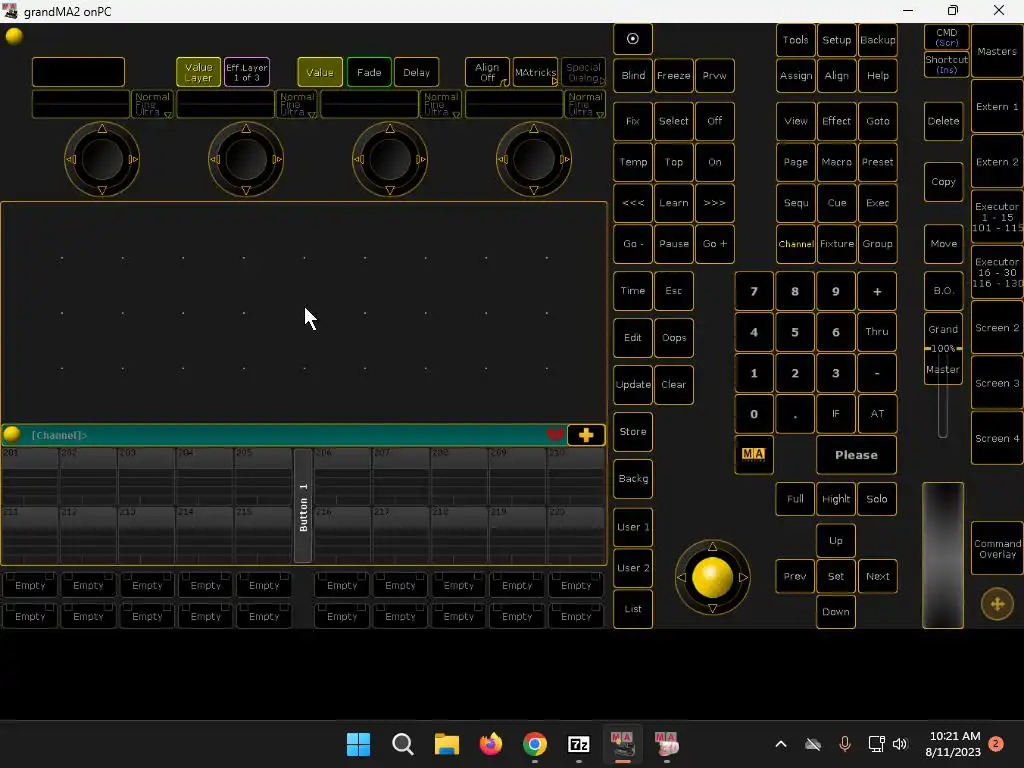Click the yellow trackball center
The width and height of the screenshot is (1024, 768).
tap(712, 577)
